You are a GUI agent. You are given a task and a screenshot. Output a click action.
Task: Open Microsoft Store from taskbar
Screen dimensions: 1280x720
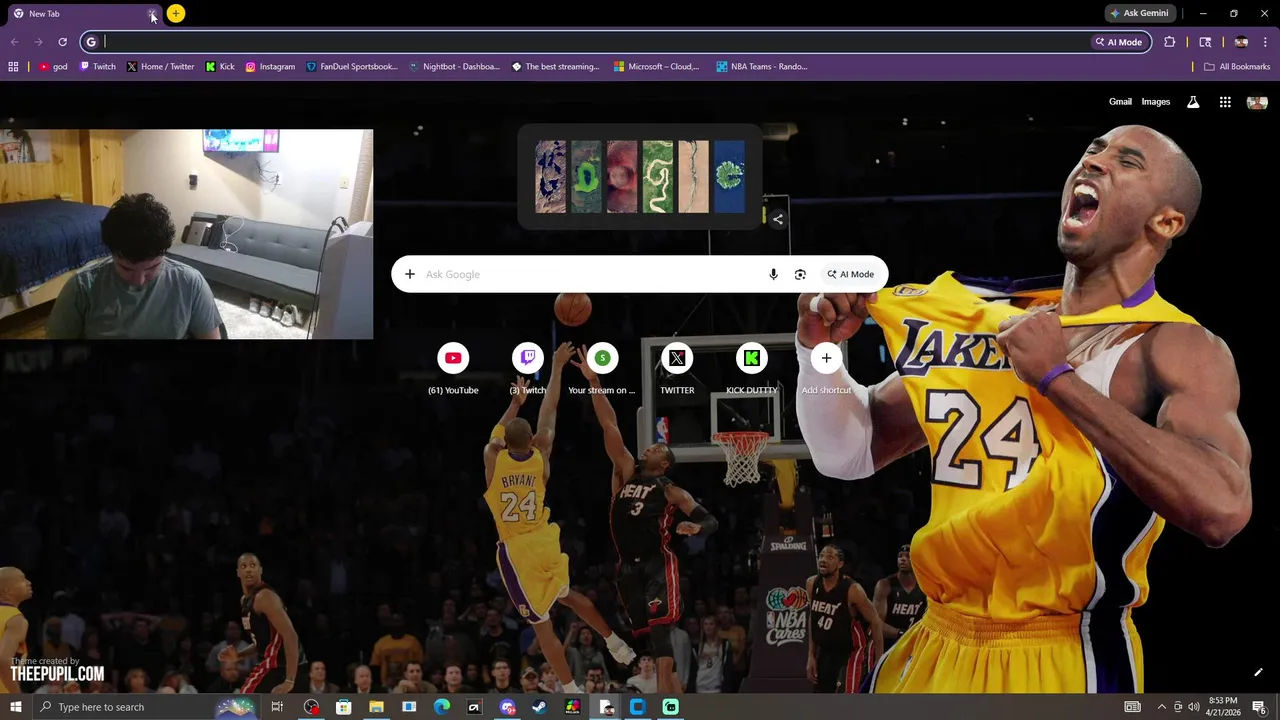point(344,707)
